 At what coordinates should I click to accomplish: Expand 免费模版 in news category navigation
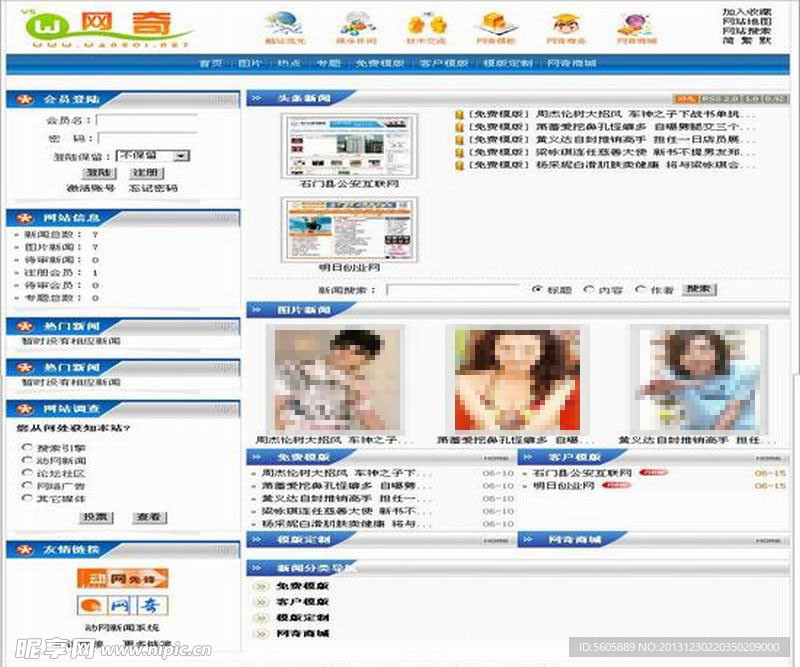click(302, 586)
